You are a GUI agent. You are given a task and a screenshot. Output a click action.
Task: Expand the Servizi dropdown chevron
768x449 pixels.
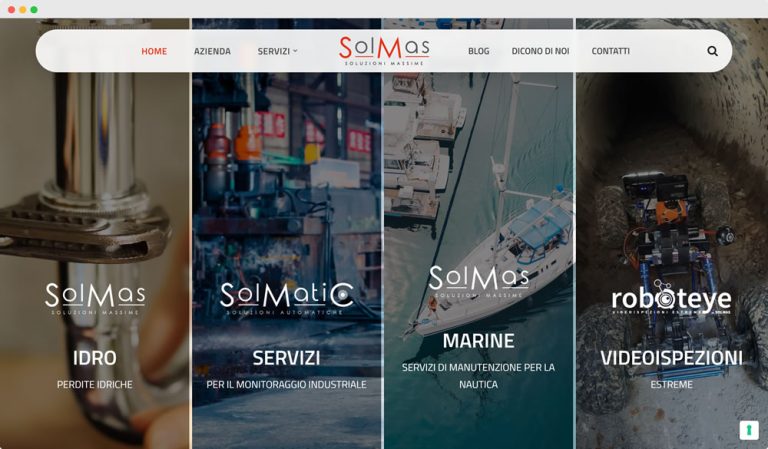coord(295,51)
